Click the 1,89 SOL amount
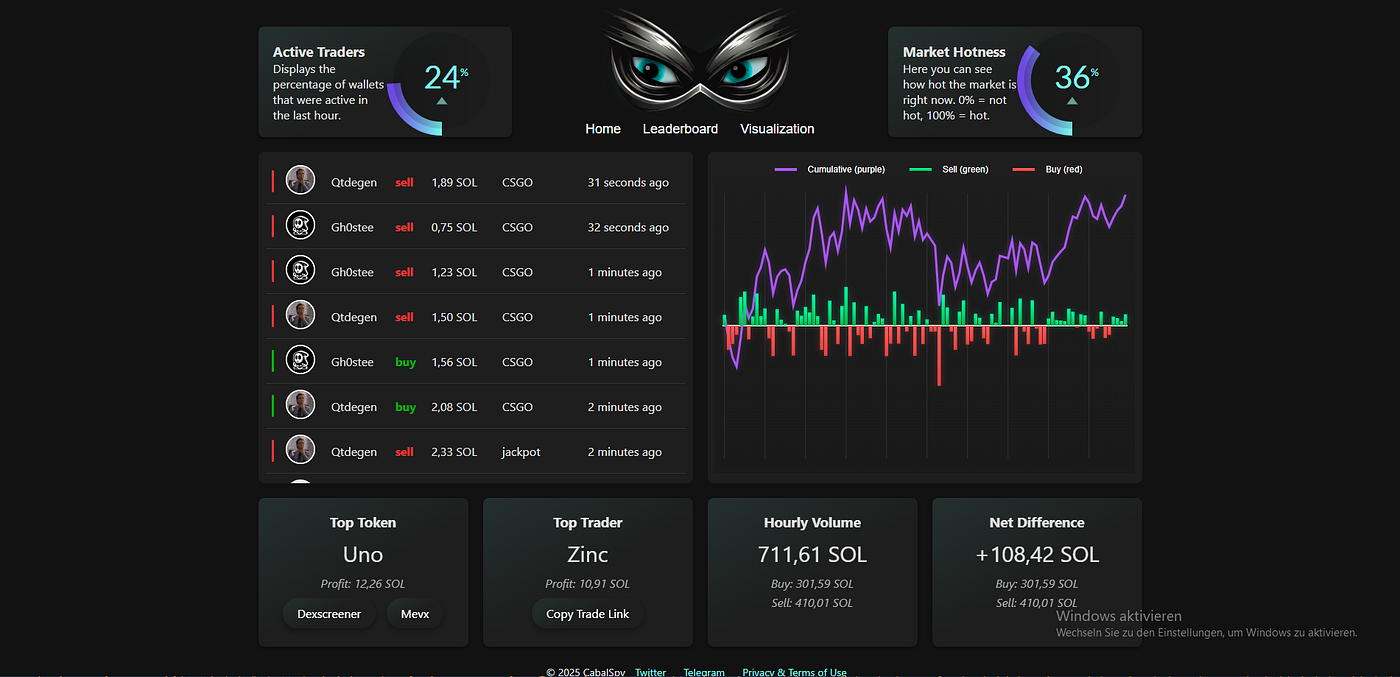1400x677 pixels. (454, 183)
